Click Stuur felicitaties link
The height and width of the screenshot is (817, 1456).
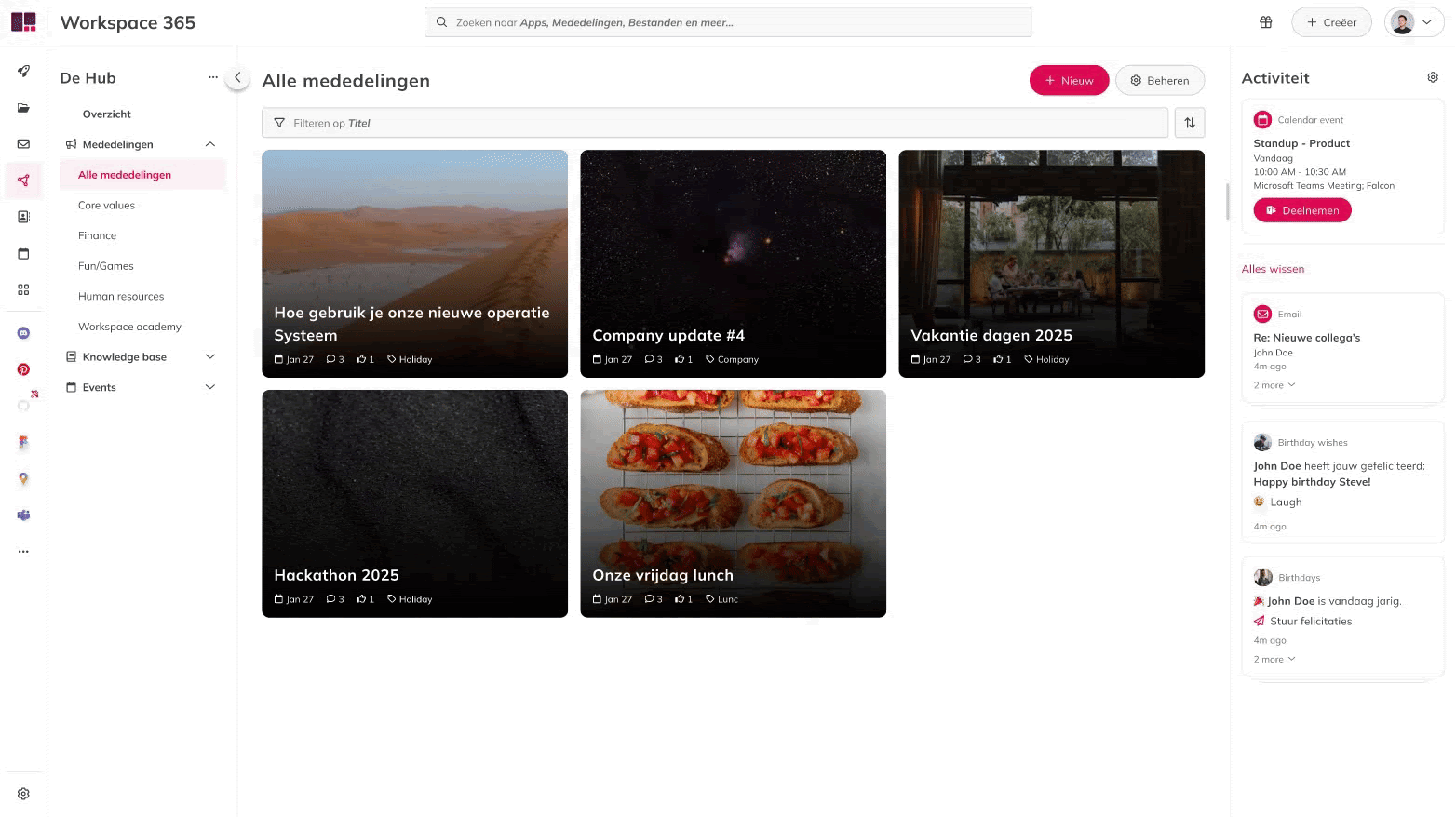tap(1311, 621)
